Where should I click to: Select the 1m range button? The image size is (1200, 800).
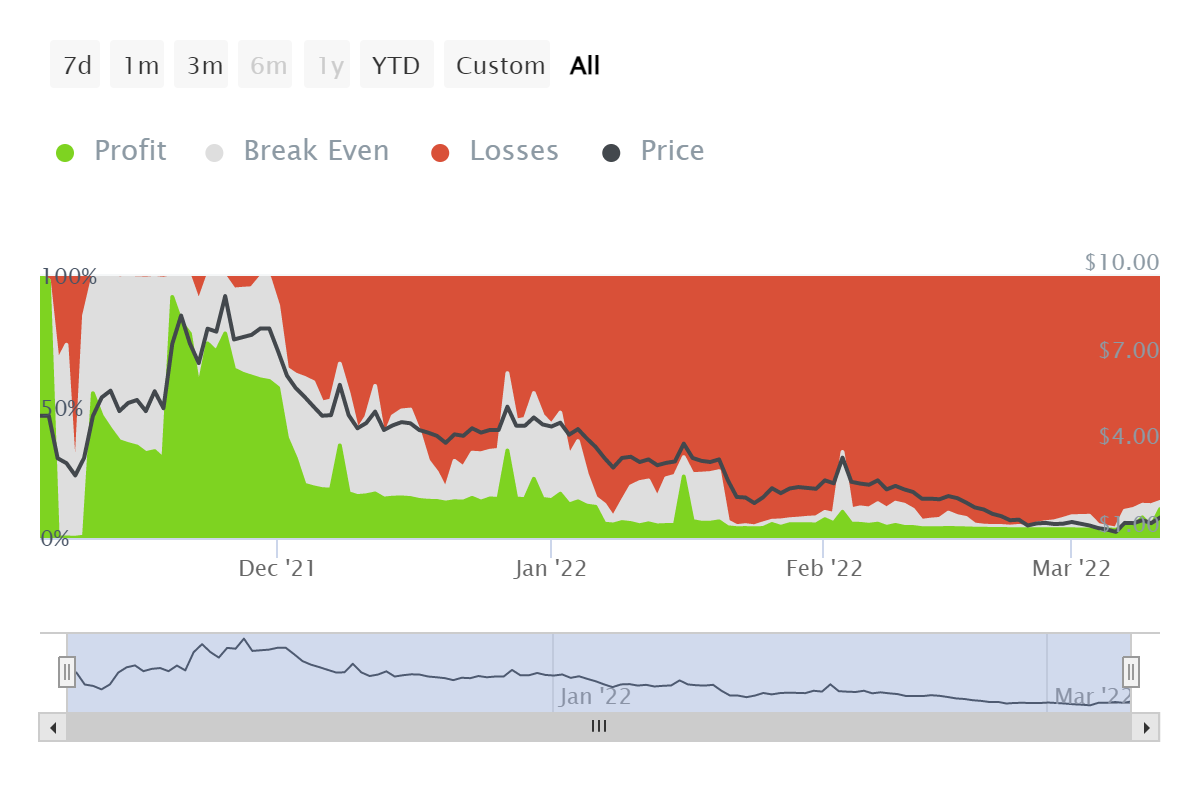(137, 64)
